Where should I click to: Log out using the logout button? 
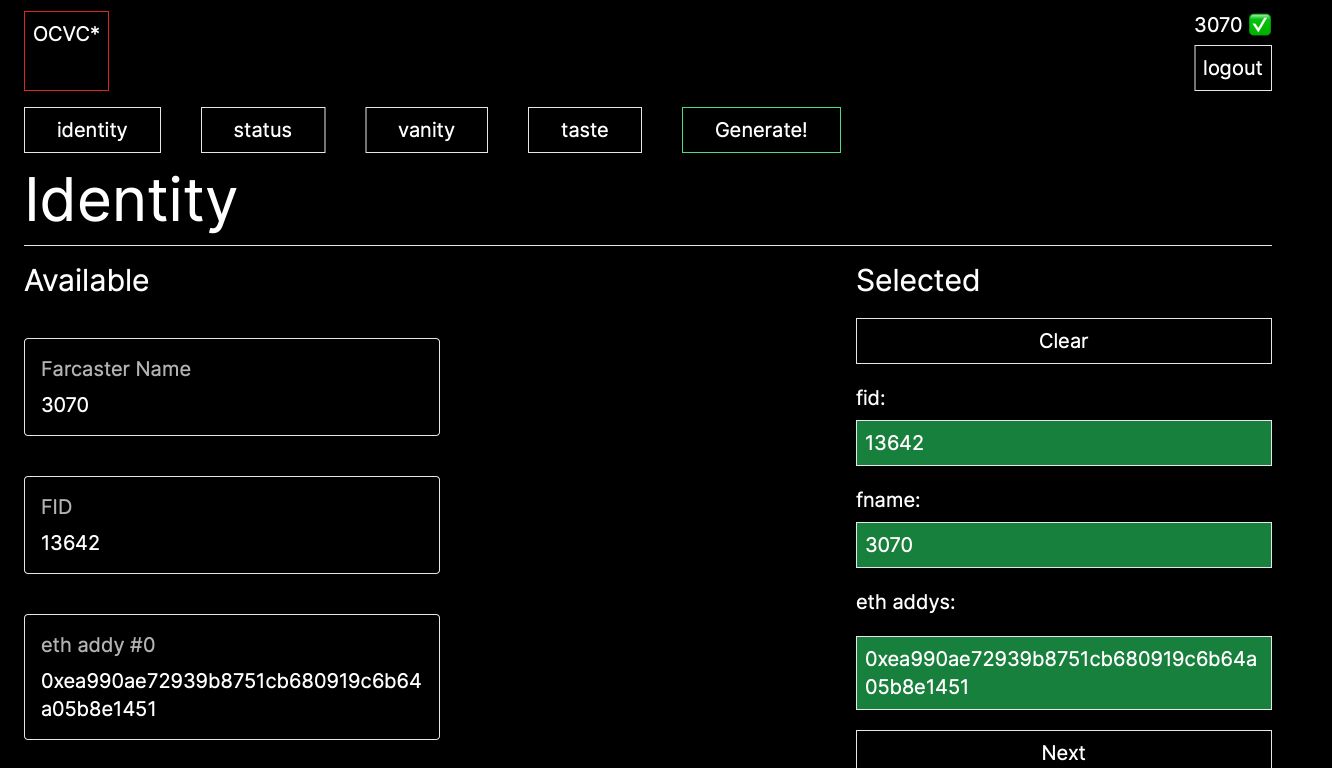pos(1233,68)
